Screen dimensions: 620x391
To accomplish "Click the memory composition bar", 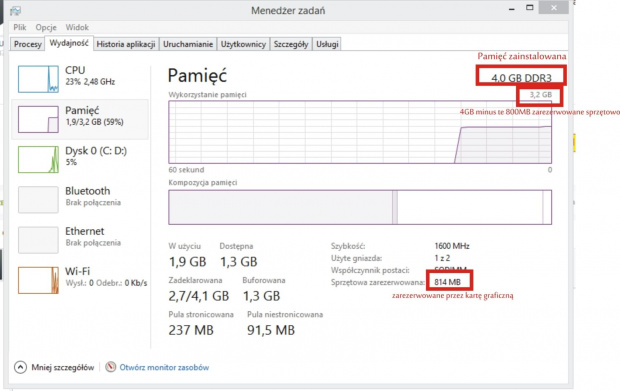I will click(x=360, y=207).
